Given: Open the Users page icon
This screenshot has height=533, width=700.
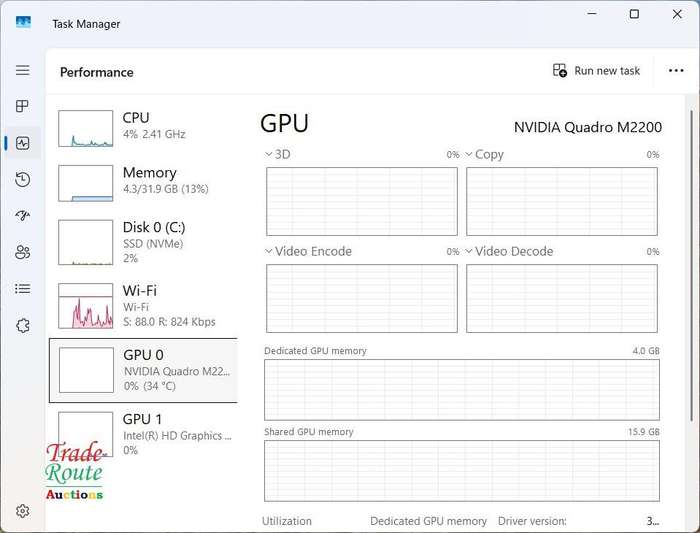Looking at the screenshot, I should pyautogui.click(x=23, y=252).
